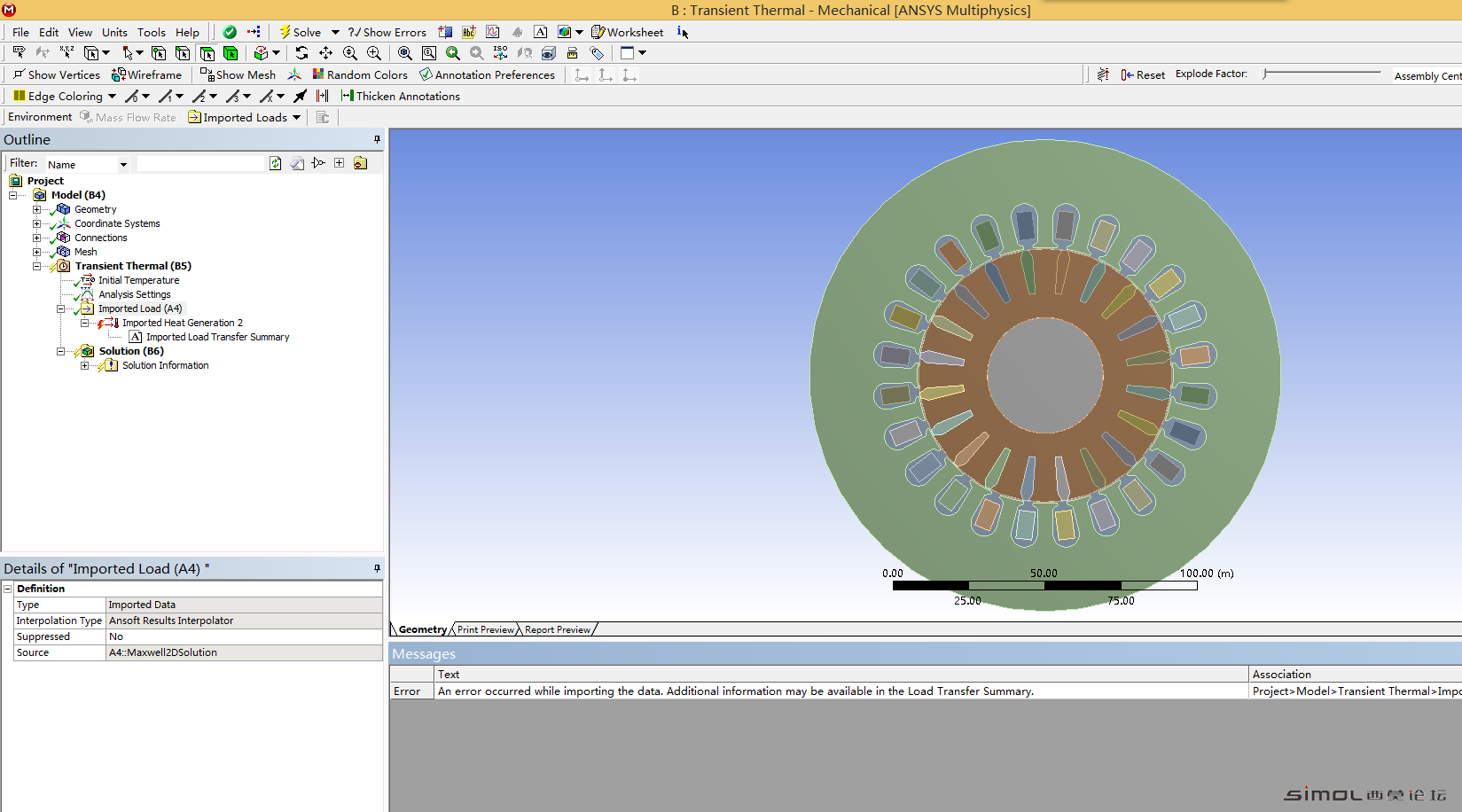Click Zoom To Fit icon
Image resolution: width=1462 pixels, height=812 pixels.
point(405,53)
